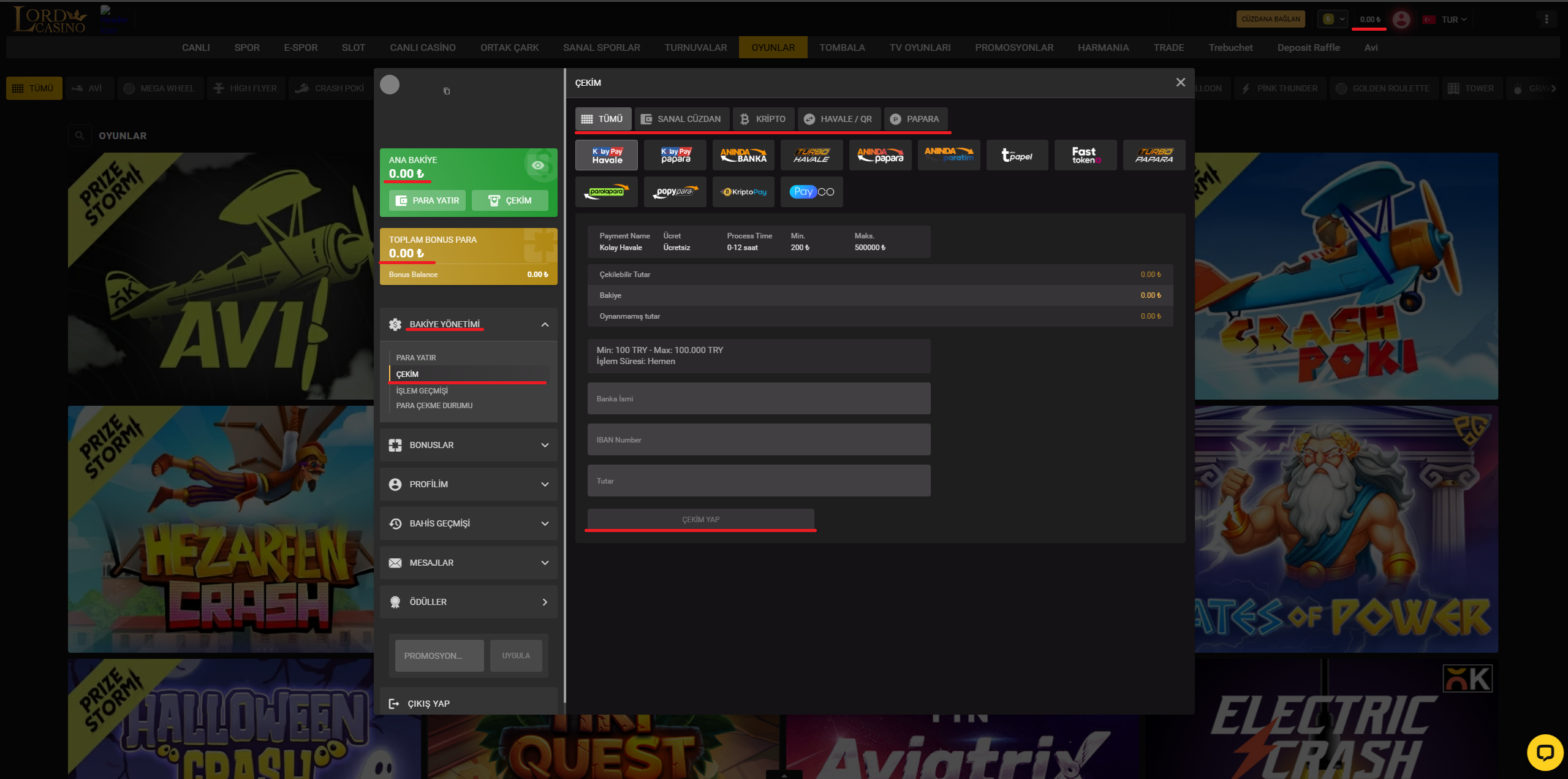
Task: Click the UYGULA promo button
Action: coord(516,656)
